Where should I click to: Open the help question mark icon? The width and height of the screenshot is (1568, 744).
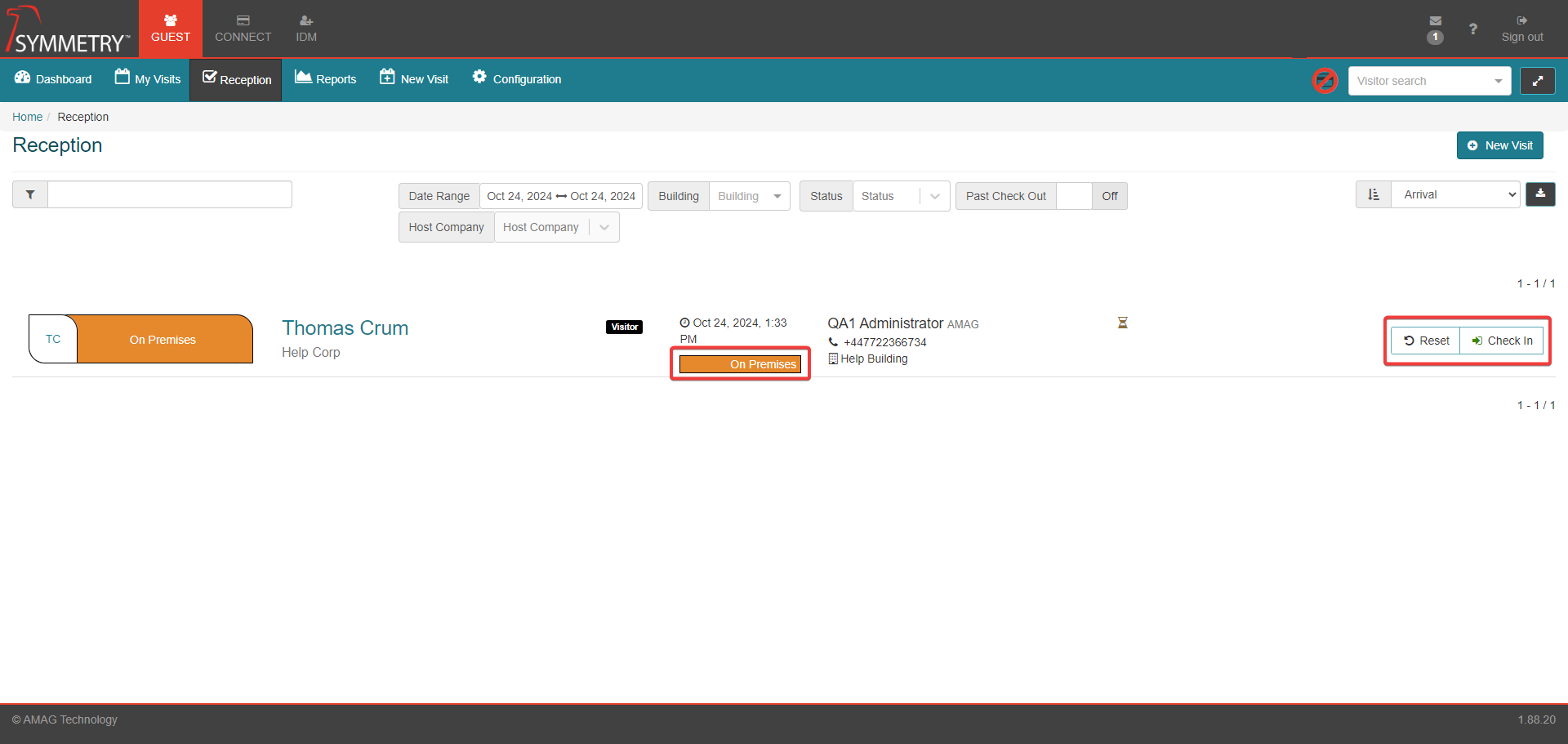click(x=1472, y=29)
